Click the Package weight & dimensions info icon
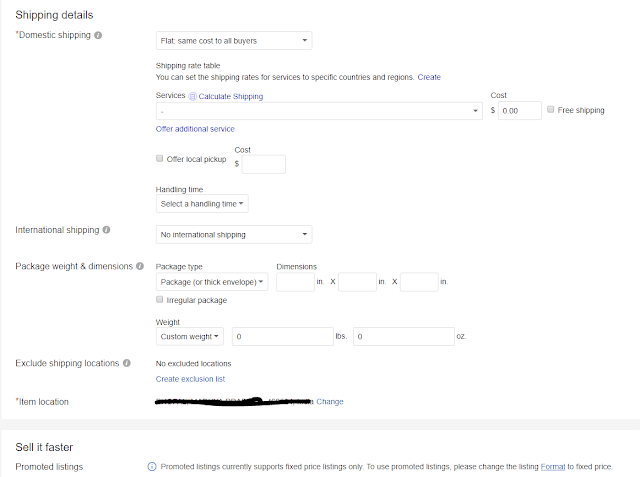640x477 pixels. (x=140, y=267)
